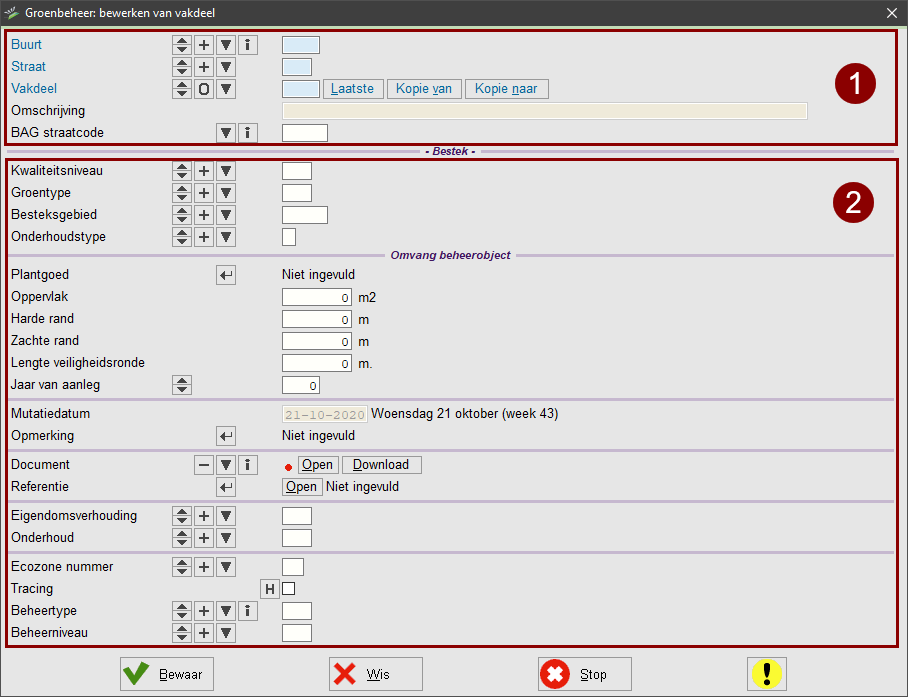Click the Oppervlak input field
Image resolution: width=908 pixels, height=697 pixels.
tap(316, 297)
